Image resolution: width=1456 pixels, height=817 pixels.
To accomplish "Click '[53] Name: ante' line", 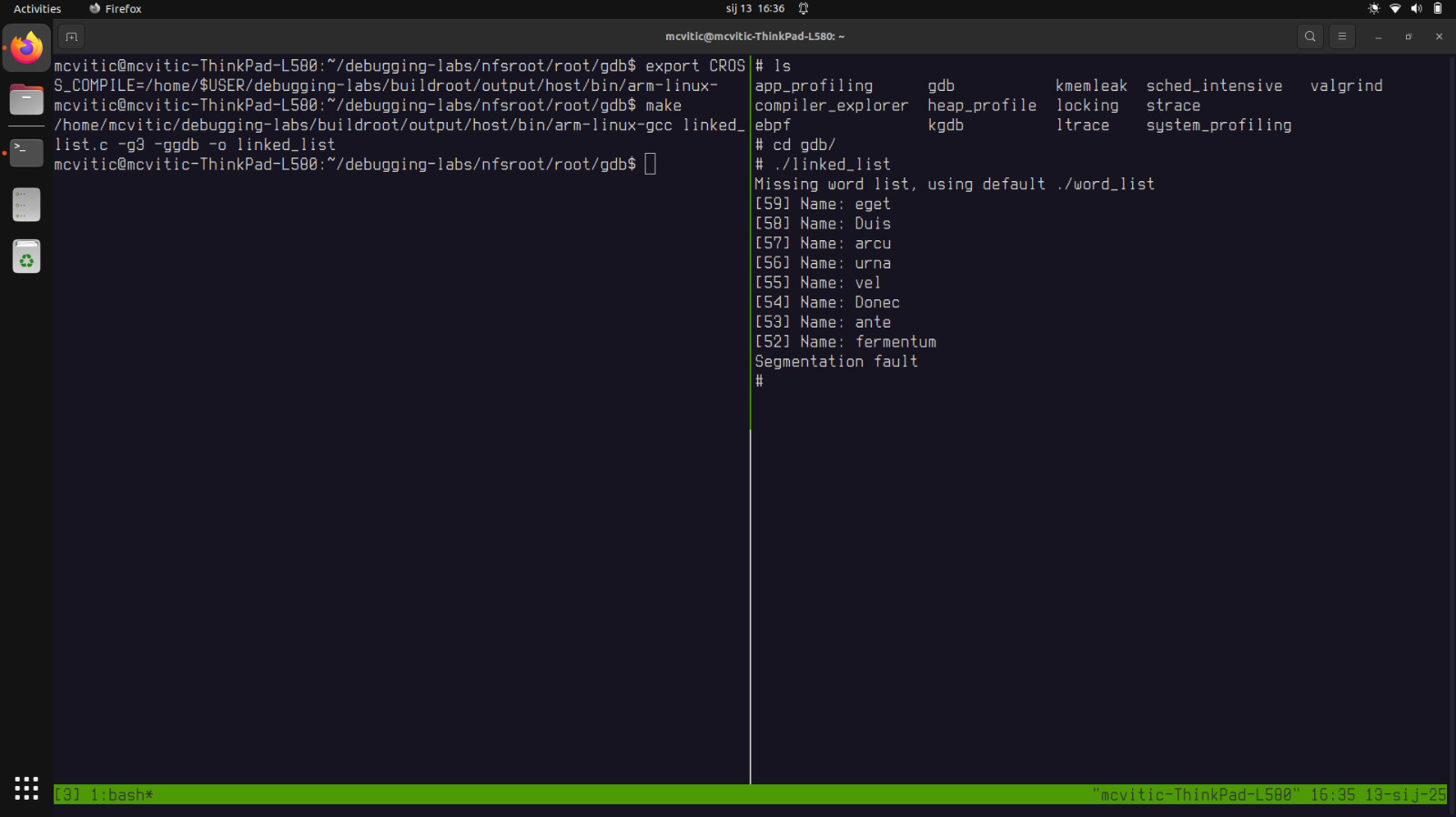I will point(823,322).
